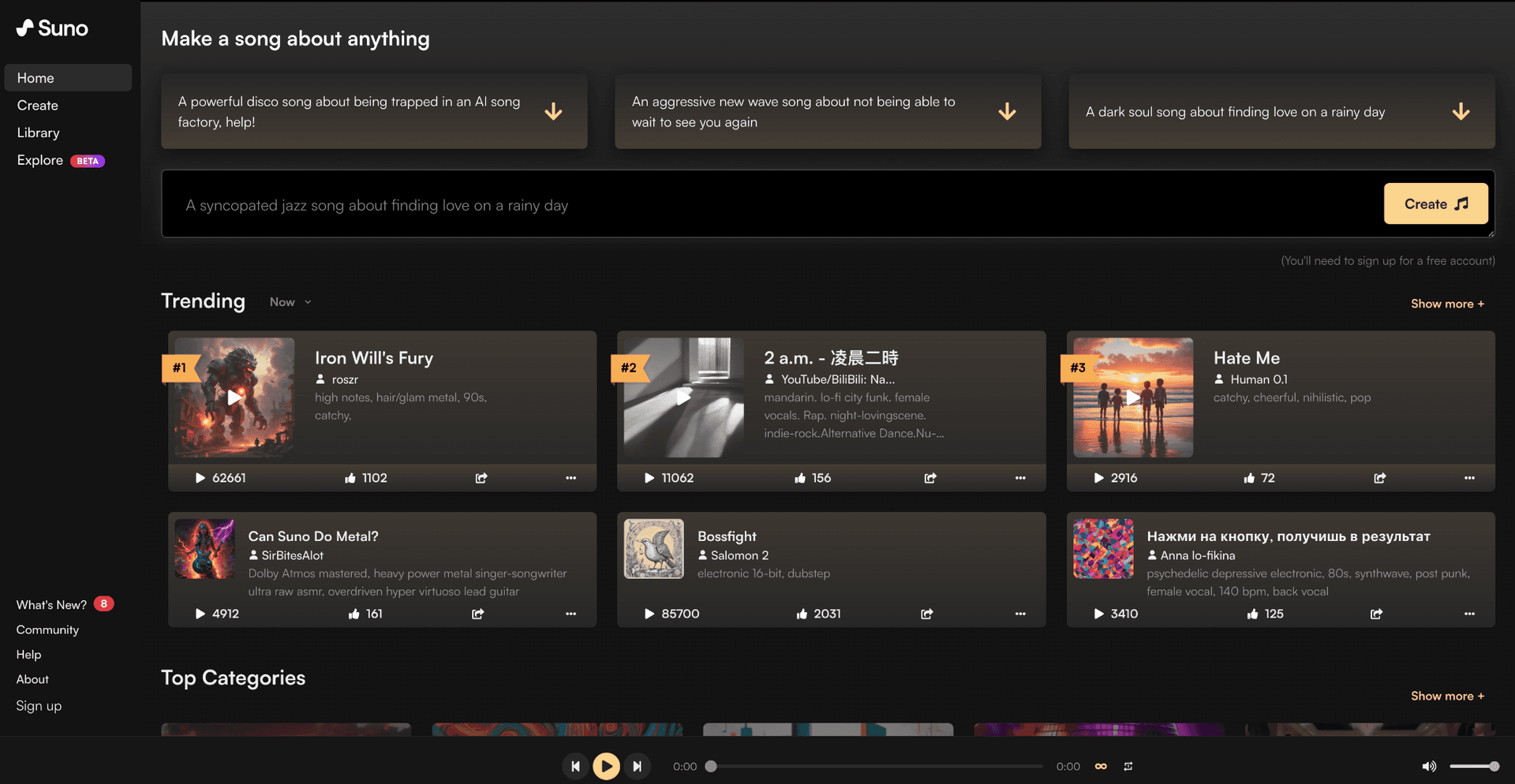1515x784 pixels.
Task: Open What's New? notifications
Action: coord(65,604)
